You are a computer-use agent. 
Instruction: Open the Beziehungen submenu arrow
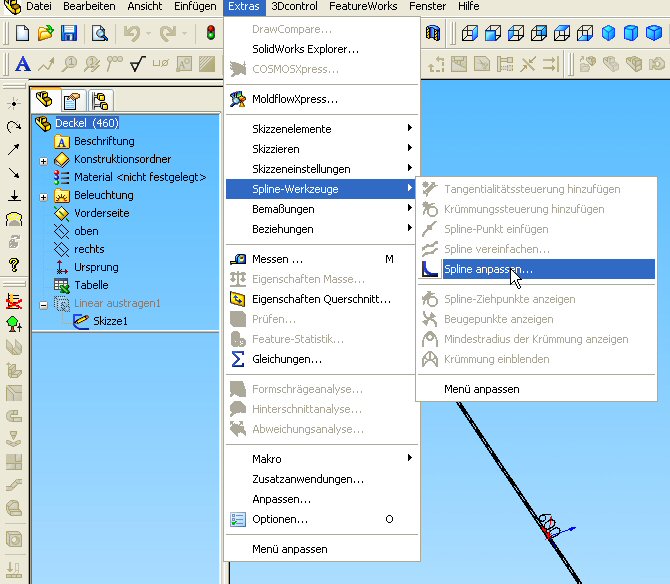pos(410,228)
